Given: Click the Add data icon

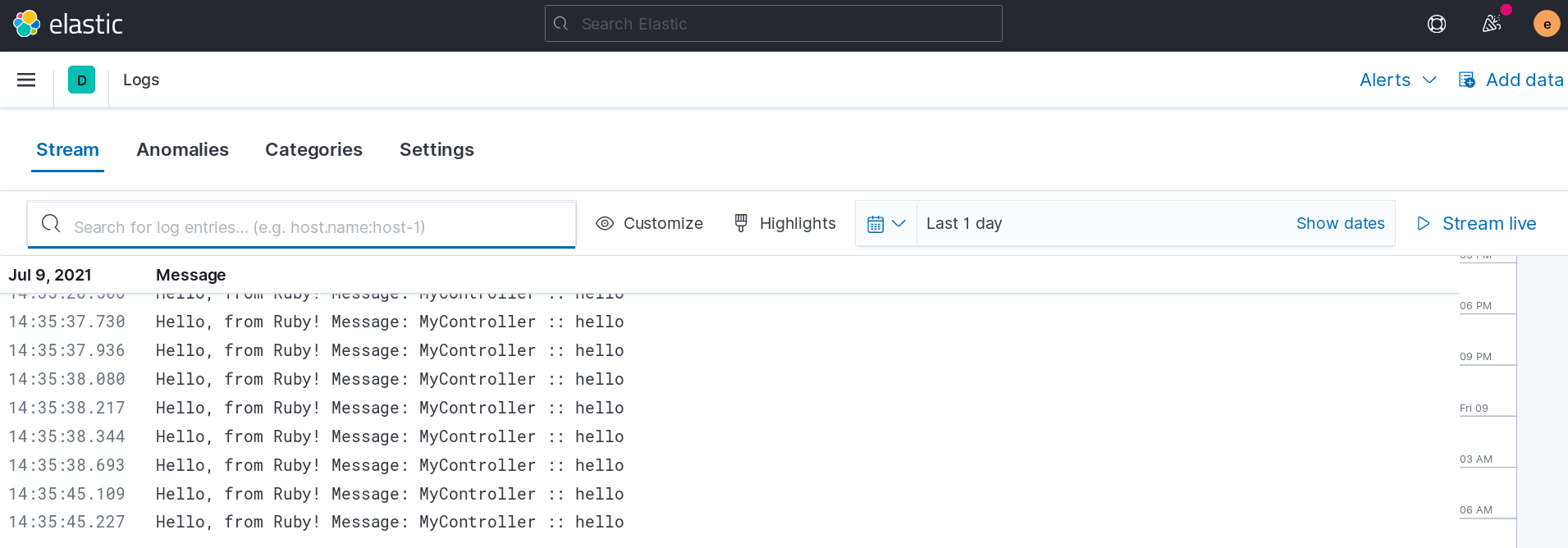Looking at the screenshot, I should click(1467, 80).
